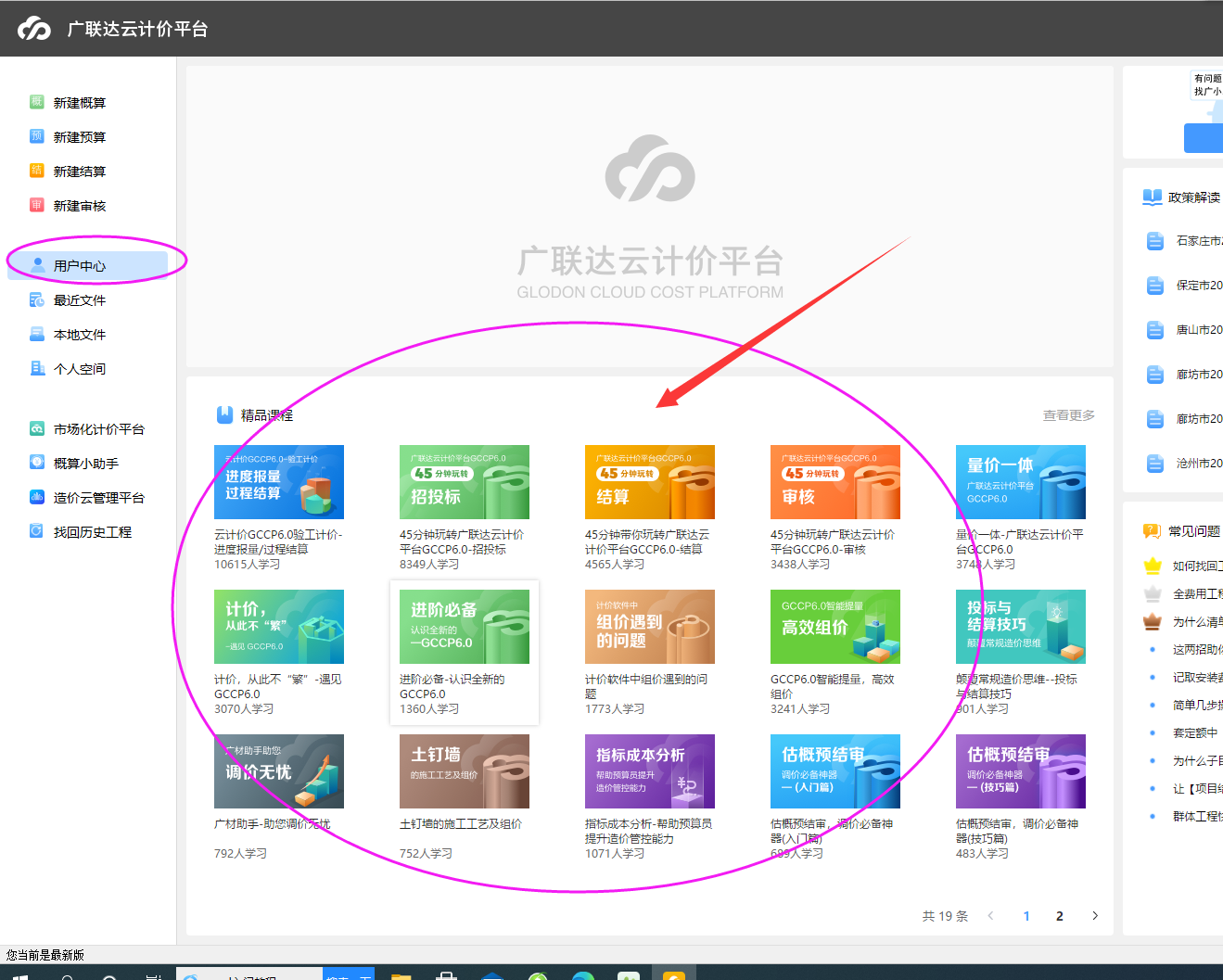Click the 新建审核 icon
The width and height of the screenshot is (1223, 980).
point(37,205)
